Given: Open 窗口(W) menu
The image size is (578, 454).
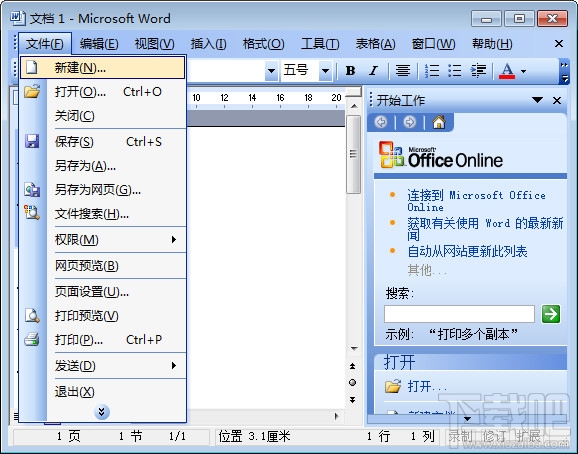Looking at the screenshot, I should (433, 44).
